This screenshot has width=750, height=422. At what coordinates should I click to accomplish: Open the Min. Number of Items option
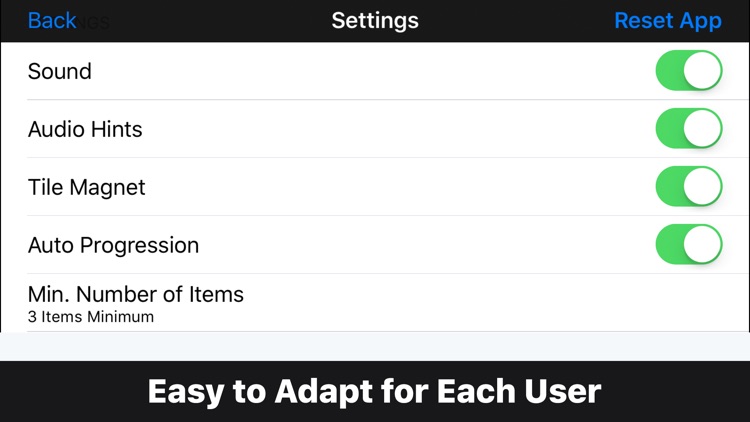coord(136,295)
